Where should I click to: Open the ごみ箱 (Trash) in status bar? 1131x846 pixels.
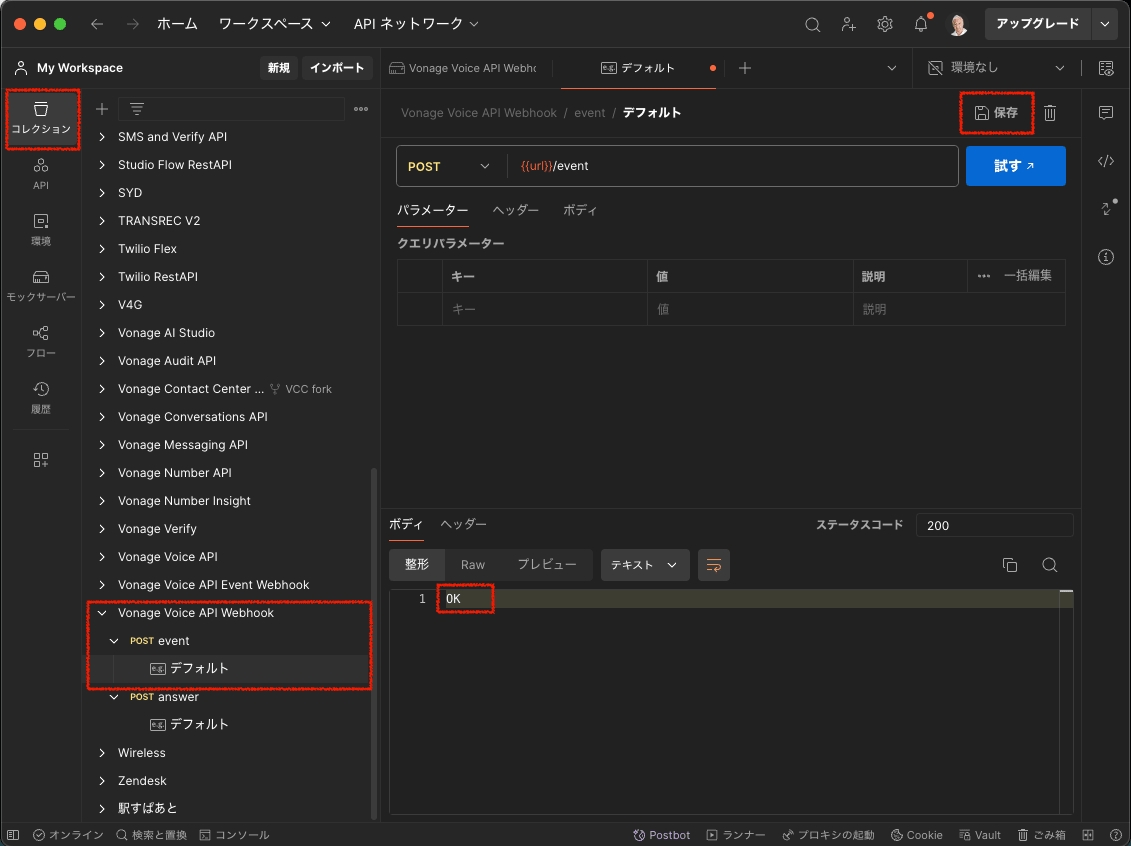tap(1040, 834)
